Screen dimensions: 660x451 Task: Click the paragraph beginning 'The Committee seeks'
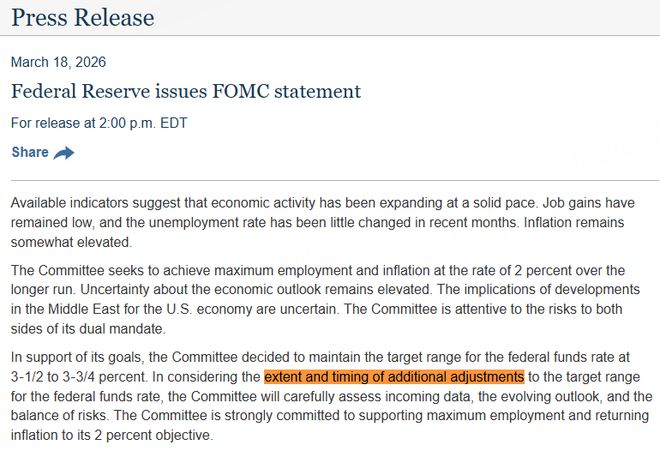330,300
